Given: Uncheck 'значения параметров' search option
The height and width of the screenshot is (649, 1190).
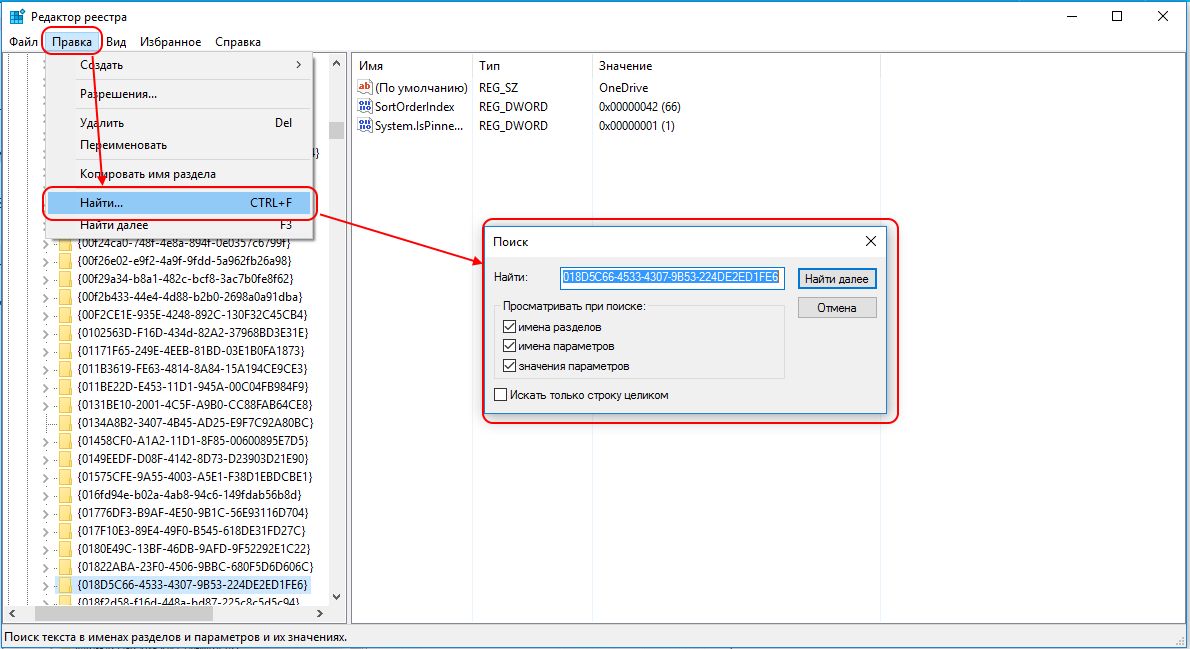Looking at the screenshot, I should pyautogui.click(x=509, y=366).
